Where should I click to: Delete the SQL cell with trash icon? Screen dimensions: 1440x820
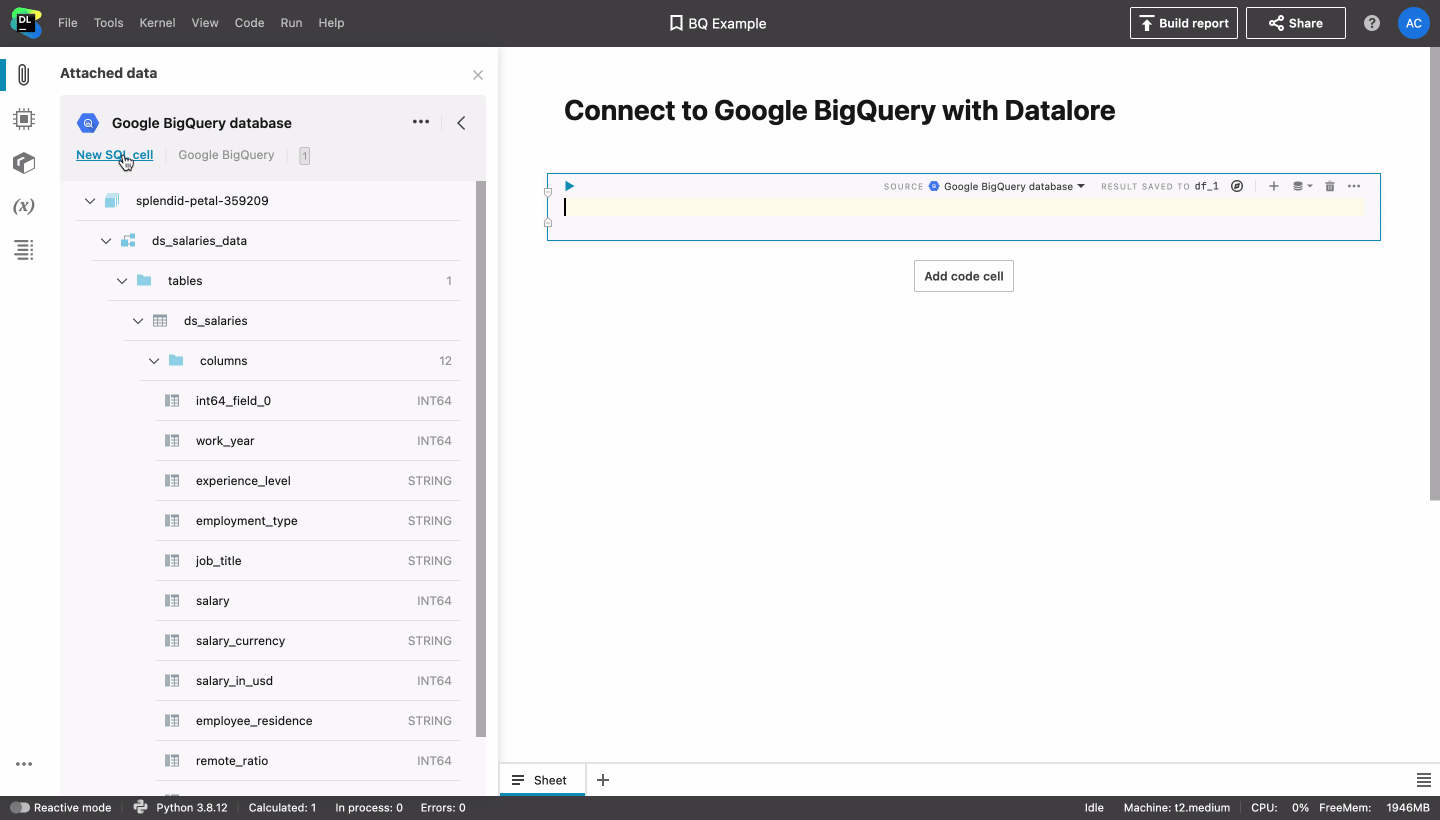tap(1329, 186)
